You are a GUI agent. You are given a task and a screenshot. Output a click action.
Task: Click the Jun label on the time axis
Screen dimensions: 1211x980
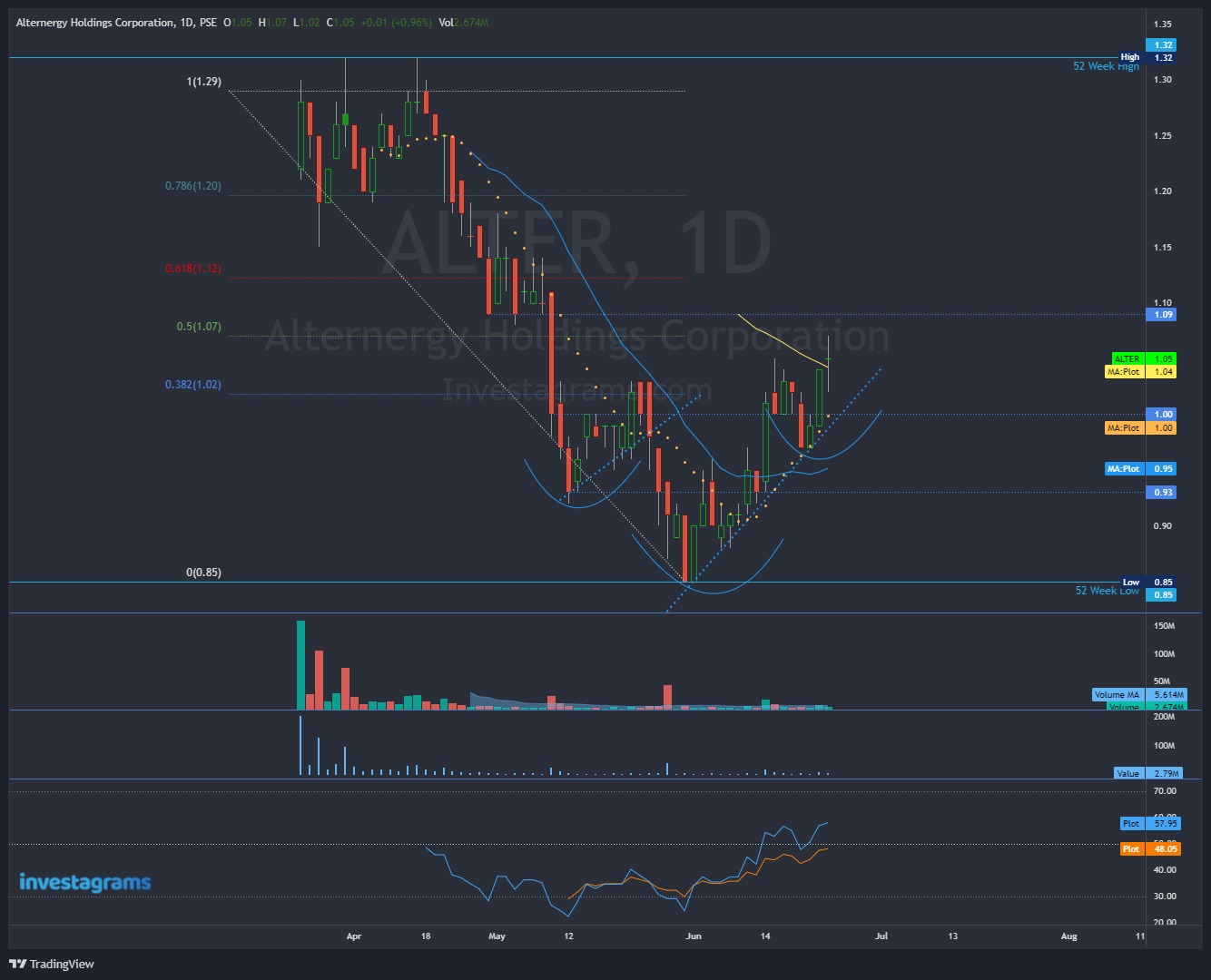click(694, 936)
